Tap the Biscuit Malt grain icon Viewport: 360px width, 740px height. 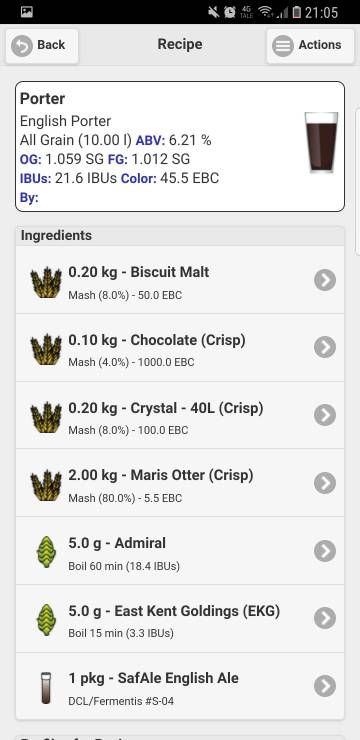[x=46, y=282]
